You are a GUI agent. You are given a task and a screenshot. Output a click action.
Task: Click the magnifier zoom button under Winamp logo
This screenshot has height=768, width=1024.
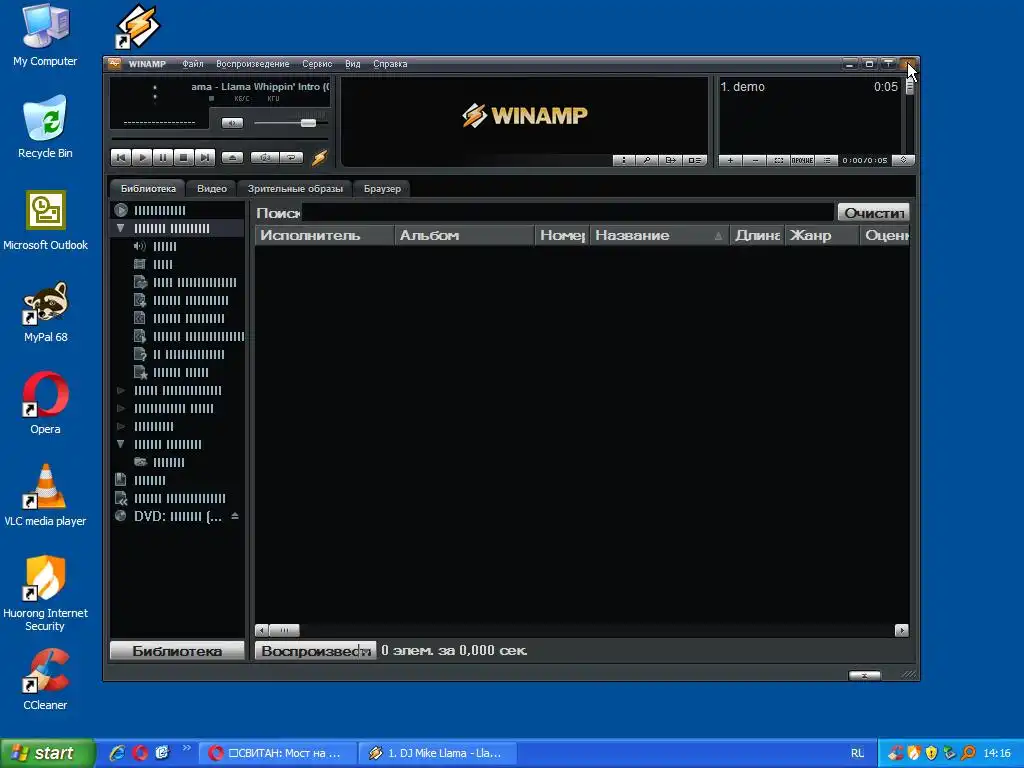pos(647,160)
